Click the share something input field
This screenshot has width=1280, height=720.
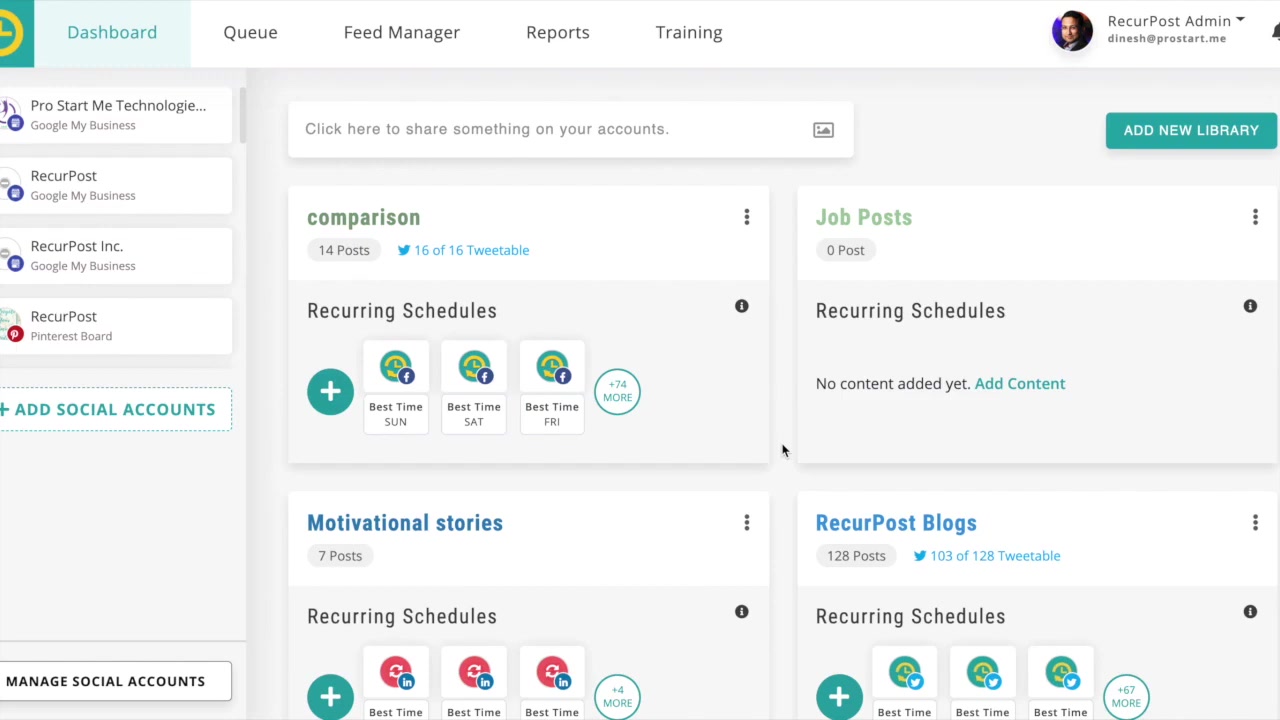571,129
